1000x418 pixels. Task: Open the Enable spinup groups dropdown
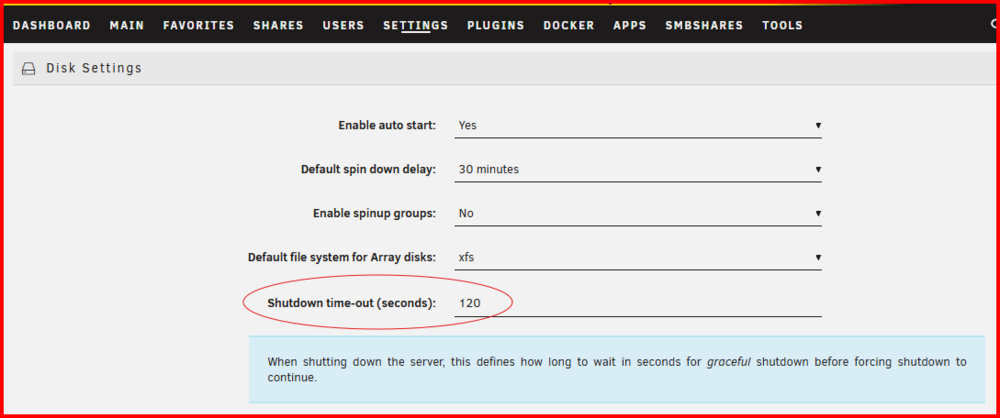638,214
